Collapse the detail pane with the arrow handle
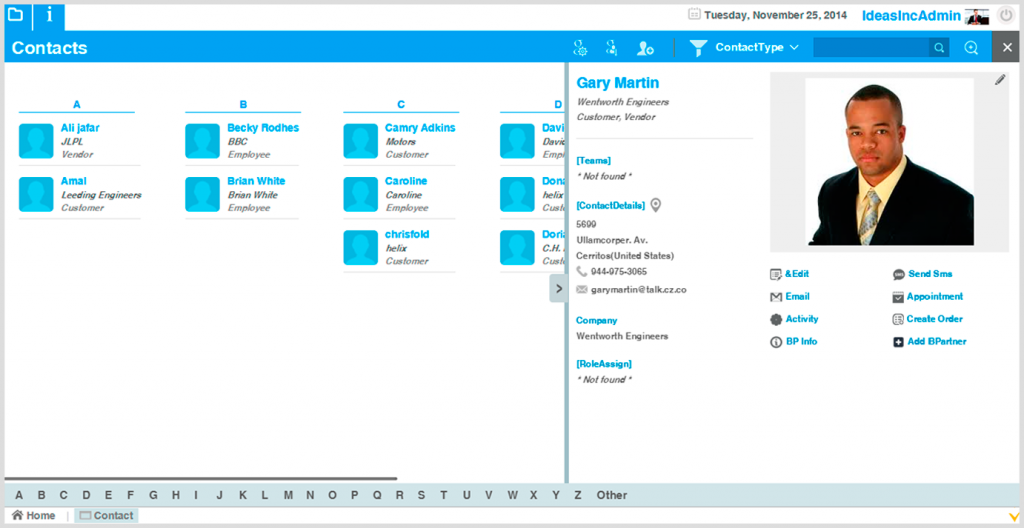Image resolution: width=1024 pixels, height=528 pixels. pos(558,288)
